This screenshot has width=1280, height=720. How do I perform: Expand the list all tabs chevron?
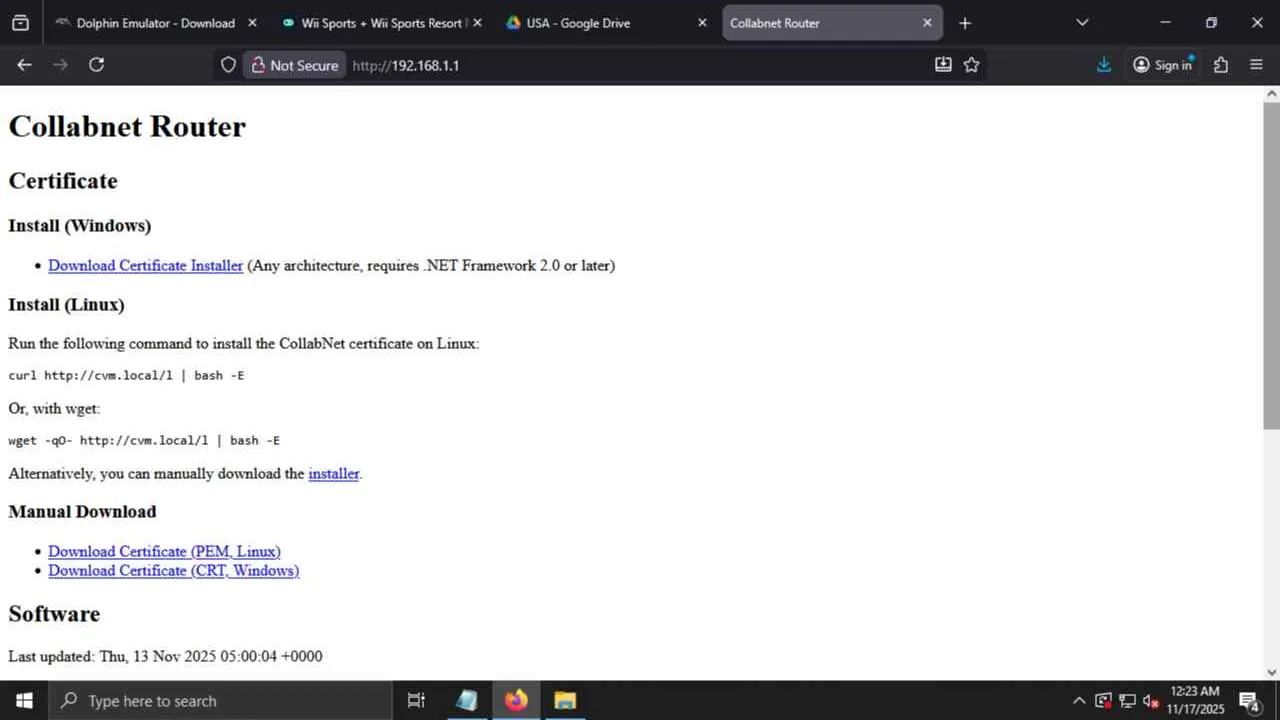pos(1082,23)
